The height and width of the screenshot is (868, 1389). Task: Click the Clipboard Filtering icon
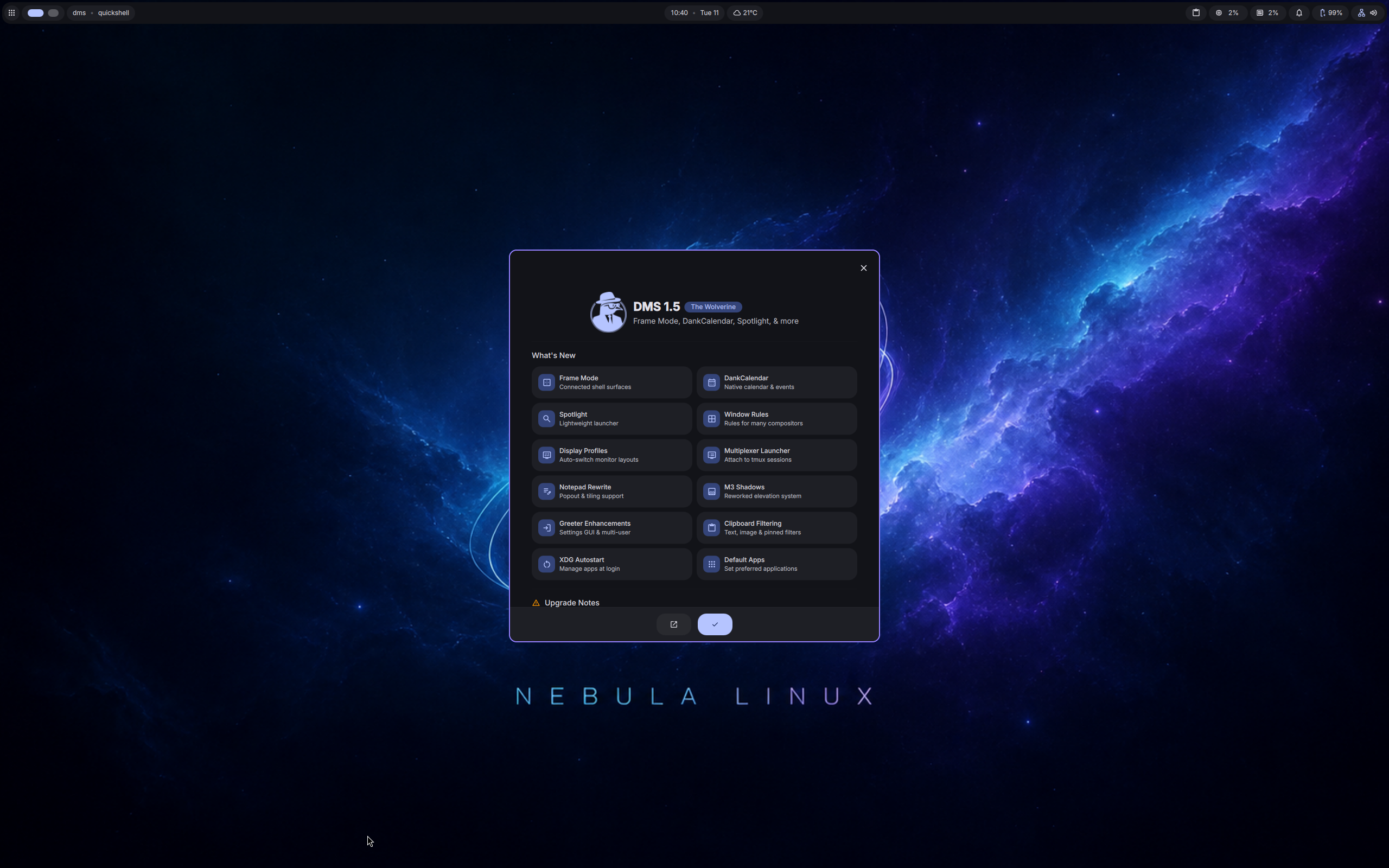click(x=712, y=527)
